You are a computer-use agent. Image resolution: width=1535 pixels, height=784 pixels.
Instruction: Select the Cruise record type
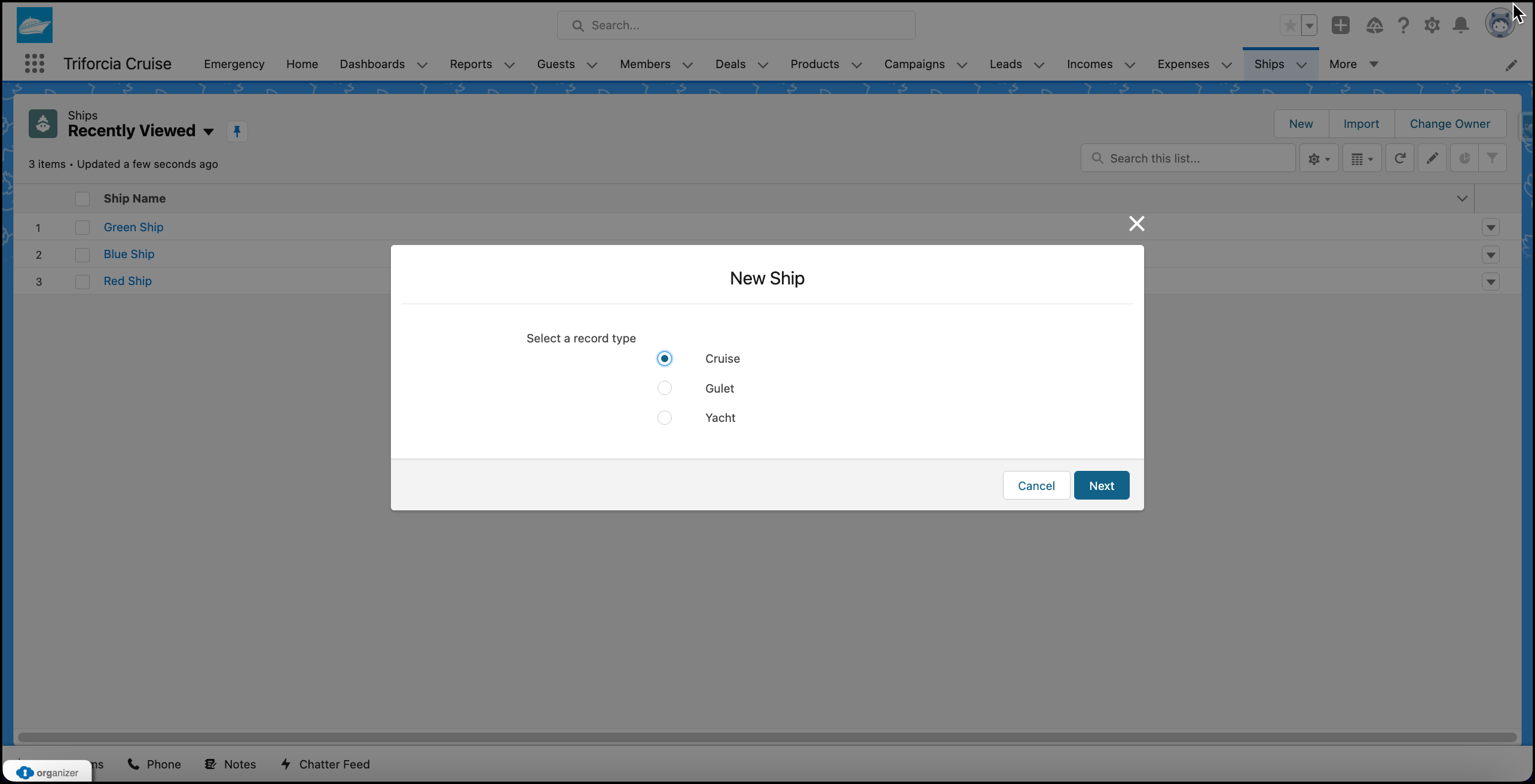tap(664, 359)
